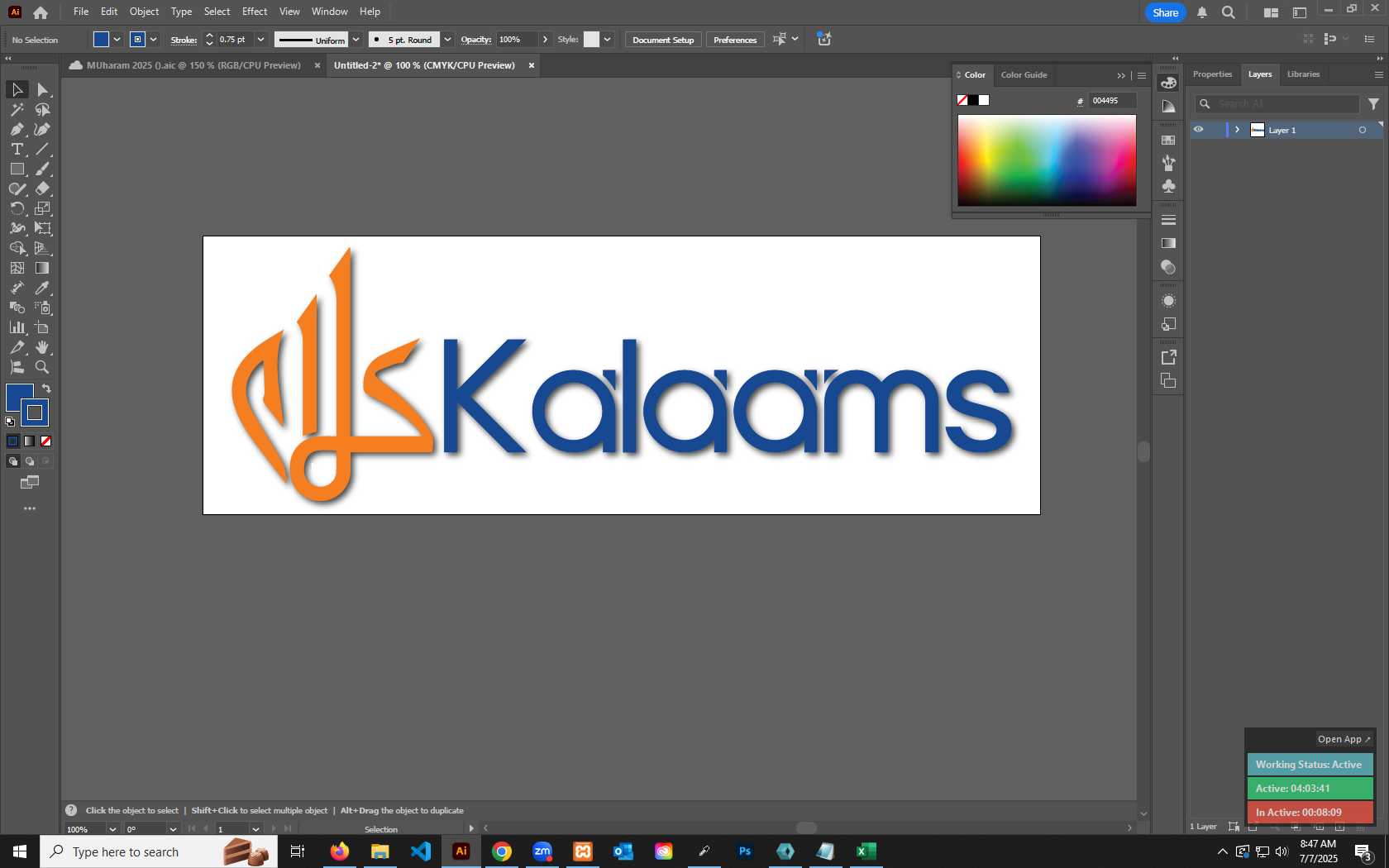The height and width of the screenshot is (868, 1389).
Task: Pick a color from the spectrum ramp
Action: click(1047, 160)
